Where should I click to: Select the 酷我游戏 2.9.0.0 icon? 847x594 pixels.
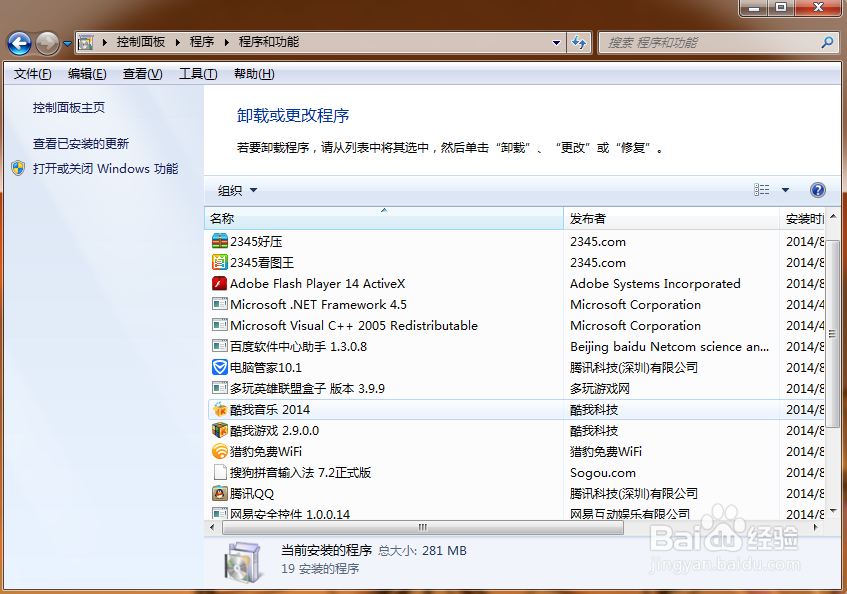220,430
